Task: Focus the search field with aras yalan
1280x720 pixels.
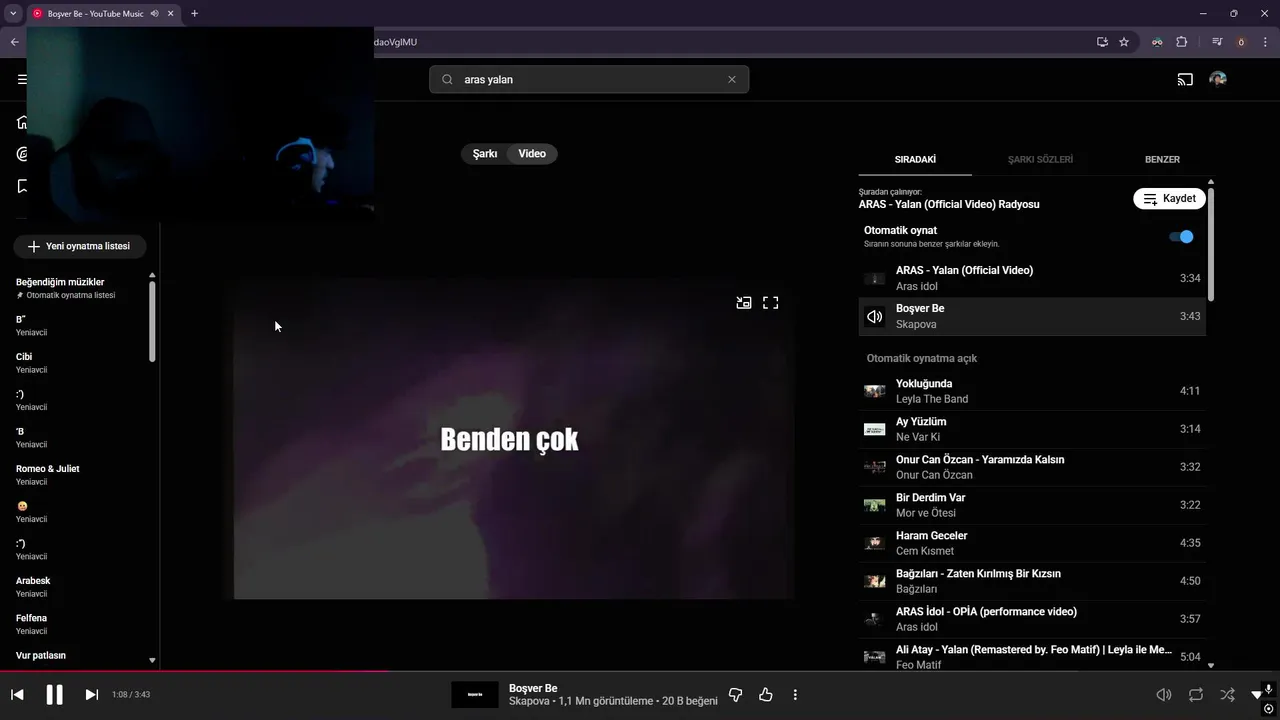Action: pos(590,79)
